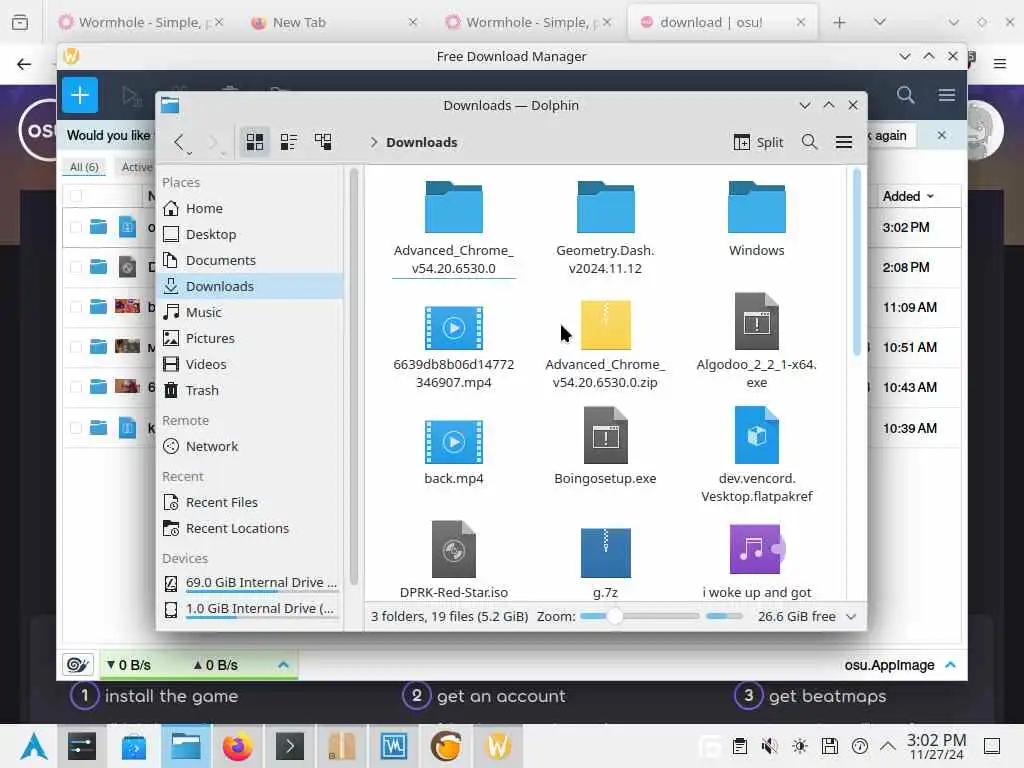The image size is (1024, 768).
Task: Dismiss the 'Would you like' notification bar
Action: pyautogui.click(x=941, y=135)
